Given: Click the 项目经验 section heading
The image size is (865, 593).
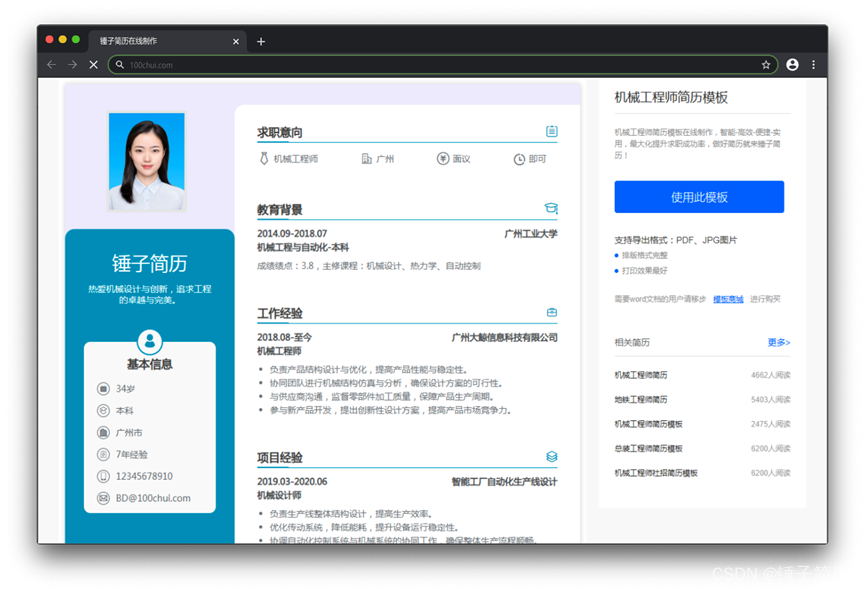Looking at the screenshot, I should point(280,458).
